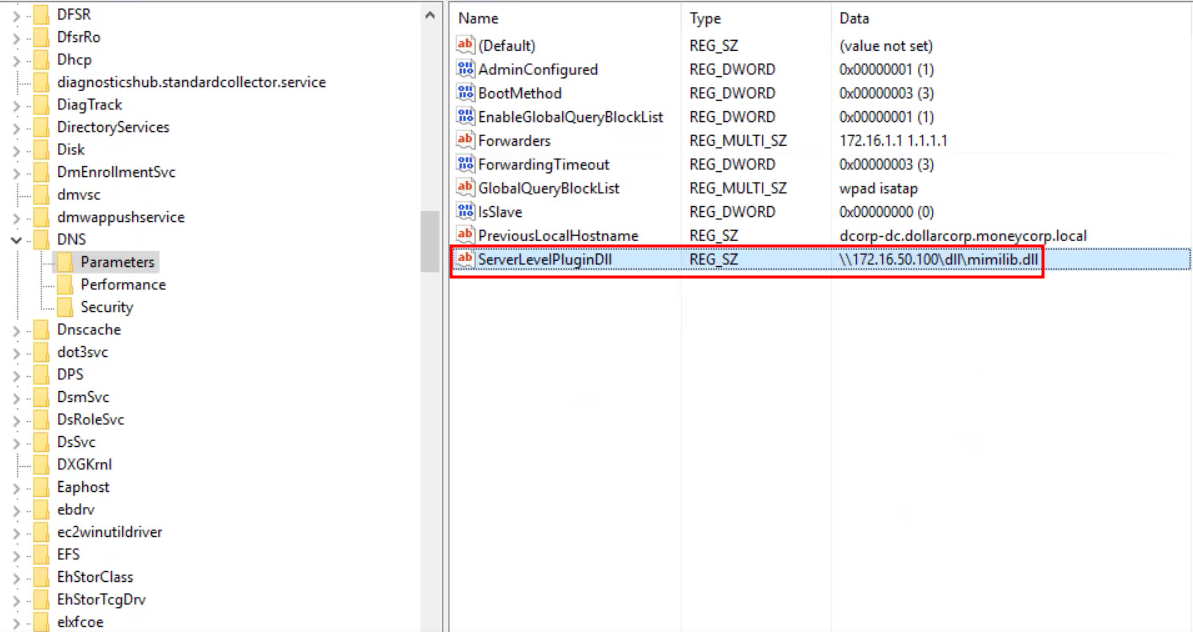This screenshot has height=632, width=1193.
Task: Click the DFSR folder icon
Action: point(42,14)
